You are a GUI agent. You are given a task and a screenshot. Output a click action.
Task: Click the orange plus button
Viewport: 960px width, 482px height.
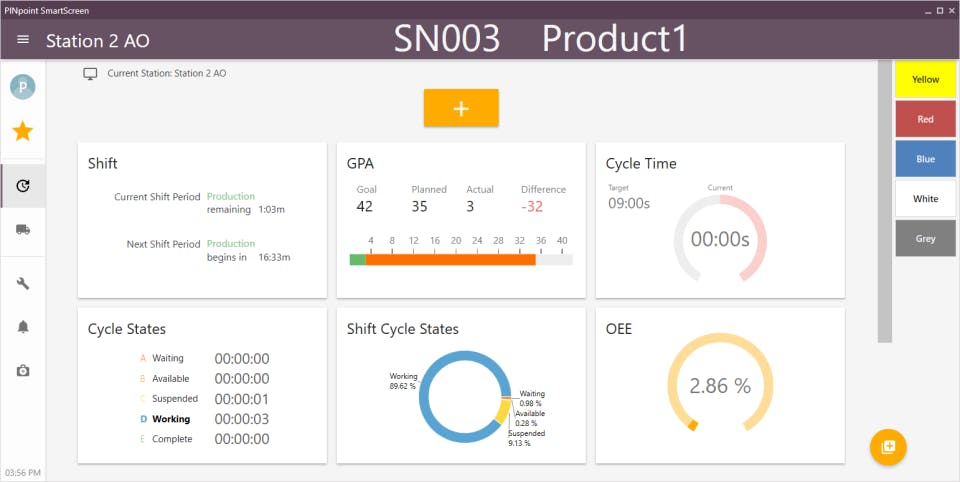click(x=461, y=108)
